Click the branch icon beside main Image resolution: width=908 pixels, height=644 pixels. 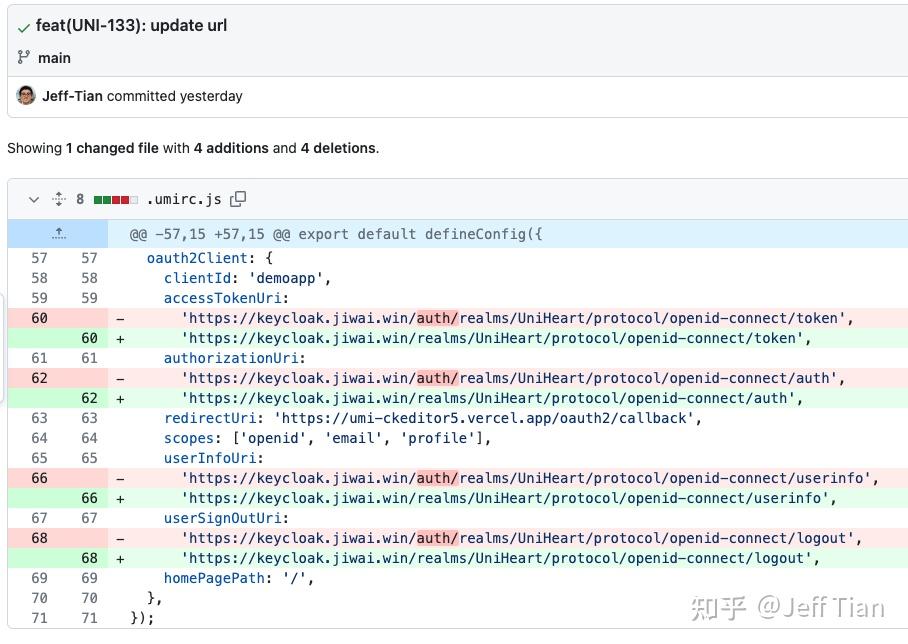click(22, 58)
